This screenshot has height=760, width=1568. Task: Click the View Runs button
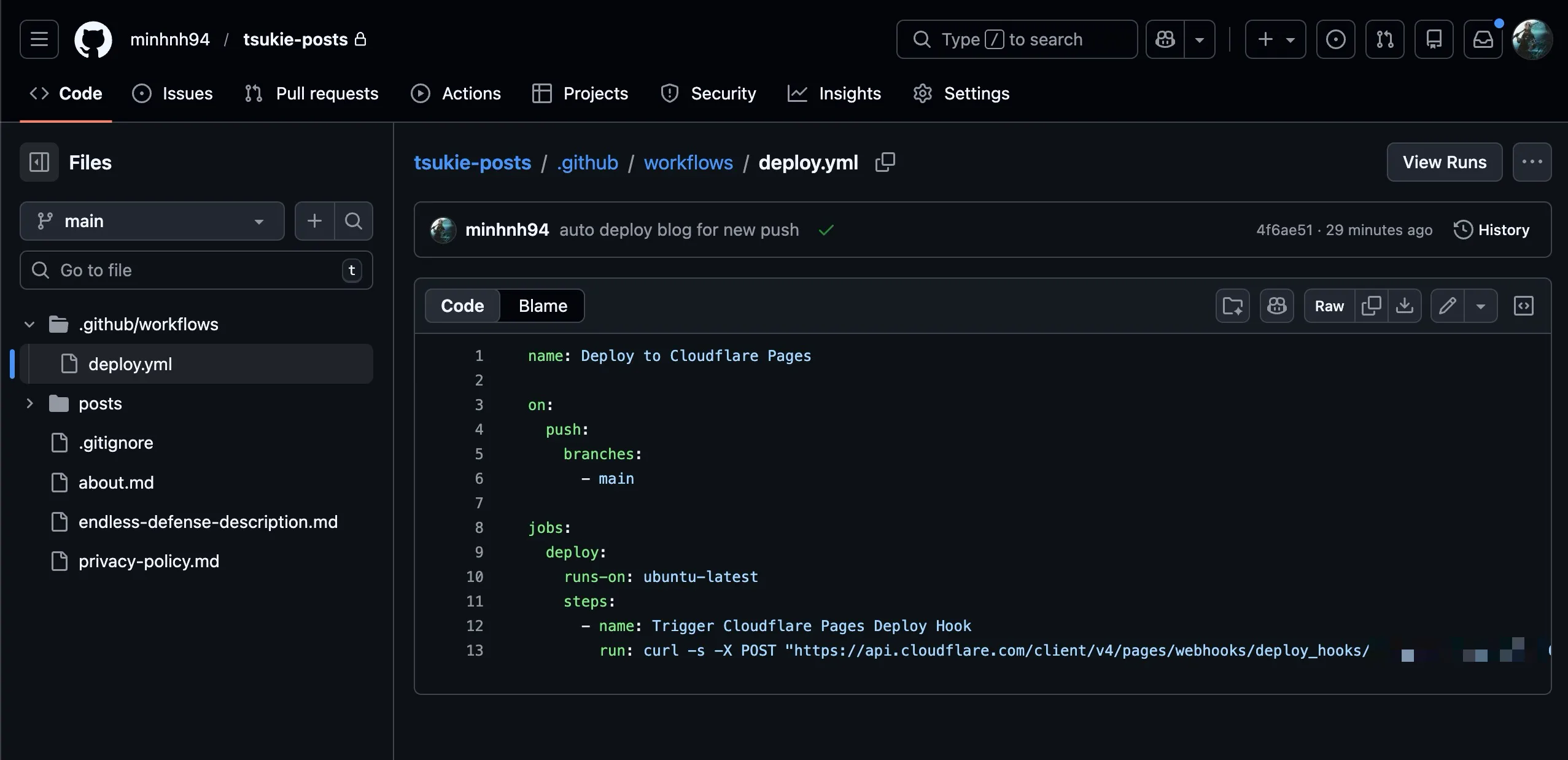point(1444,161)
